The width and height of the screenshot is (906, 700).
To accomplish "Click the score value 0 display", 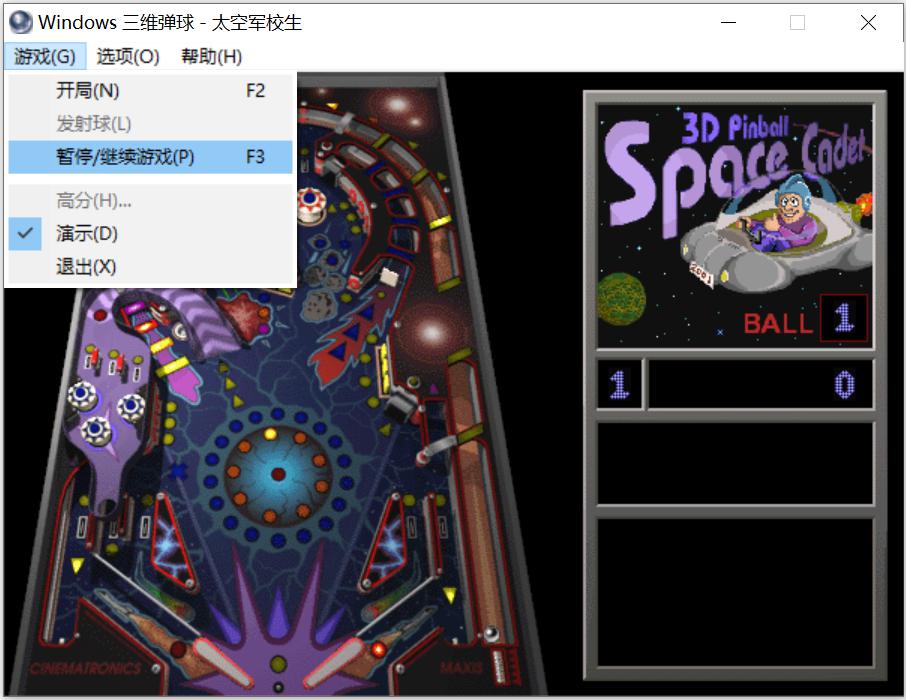I will (x=844, y=384).
